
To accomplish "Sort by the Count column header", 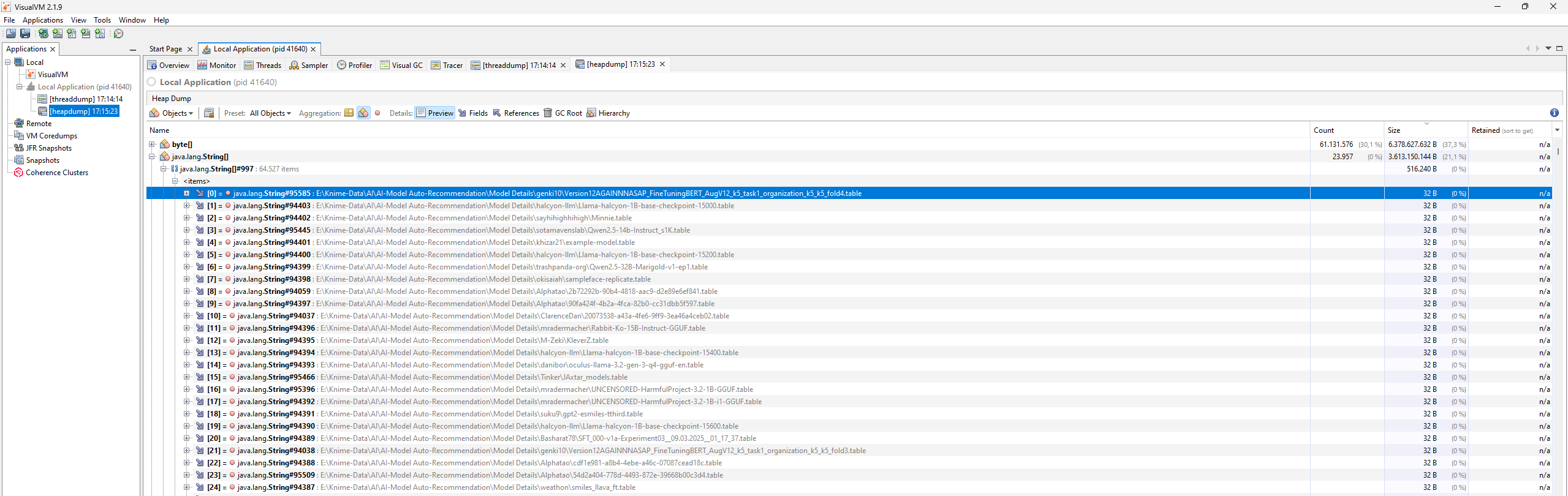I will [1347, 130].
